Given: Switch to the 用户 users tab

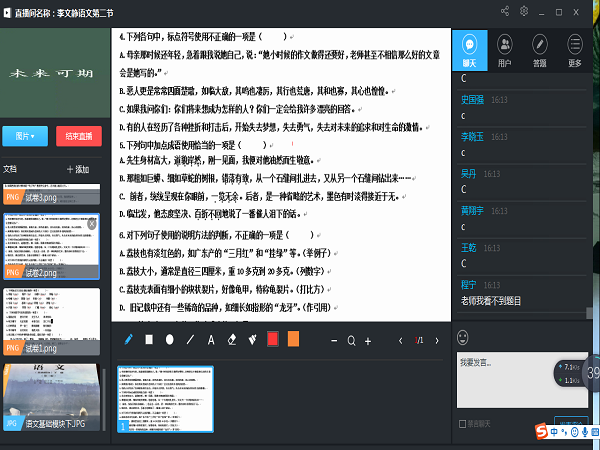Looking at the screenshot, I should point(504,49).
